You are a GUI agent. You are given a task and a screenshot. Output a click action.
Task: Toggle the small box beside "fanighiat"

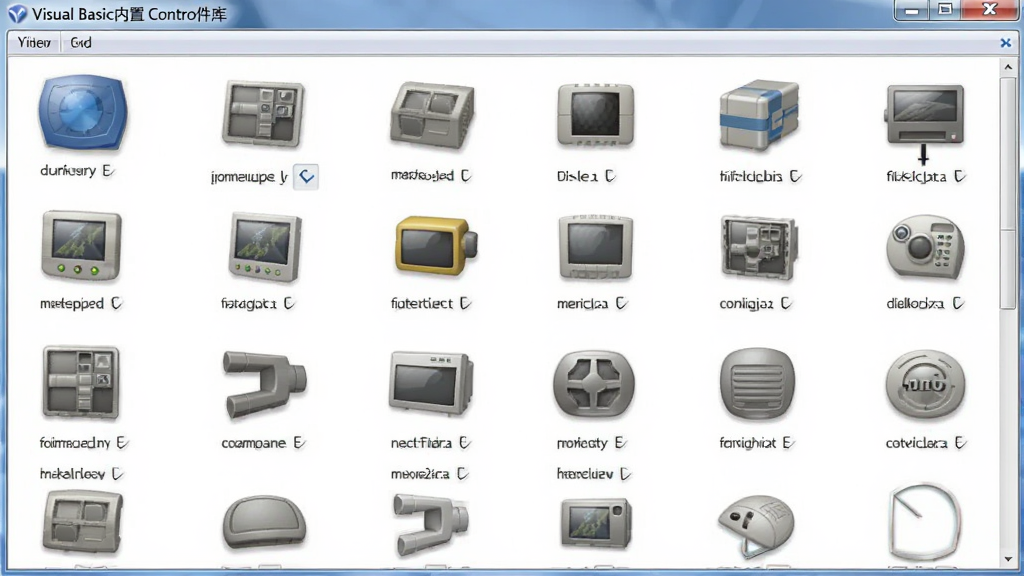click(x=788, y=443)
